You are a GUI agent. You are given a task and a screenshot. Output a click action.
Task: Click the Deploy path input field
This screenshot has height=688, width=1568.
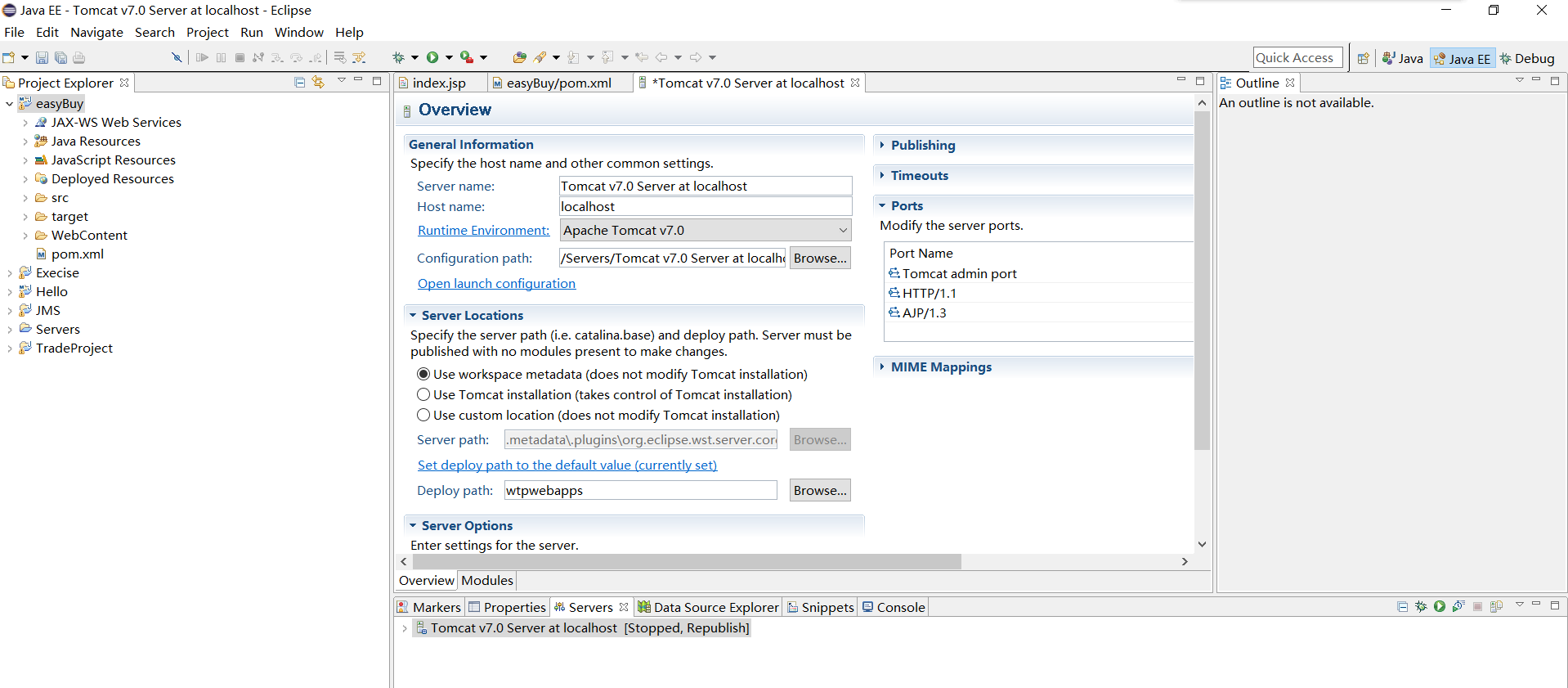641,490
